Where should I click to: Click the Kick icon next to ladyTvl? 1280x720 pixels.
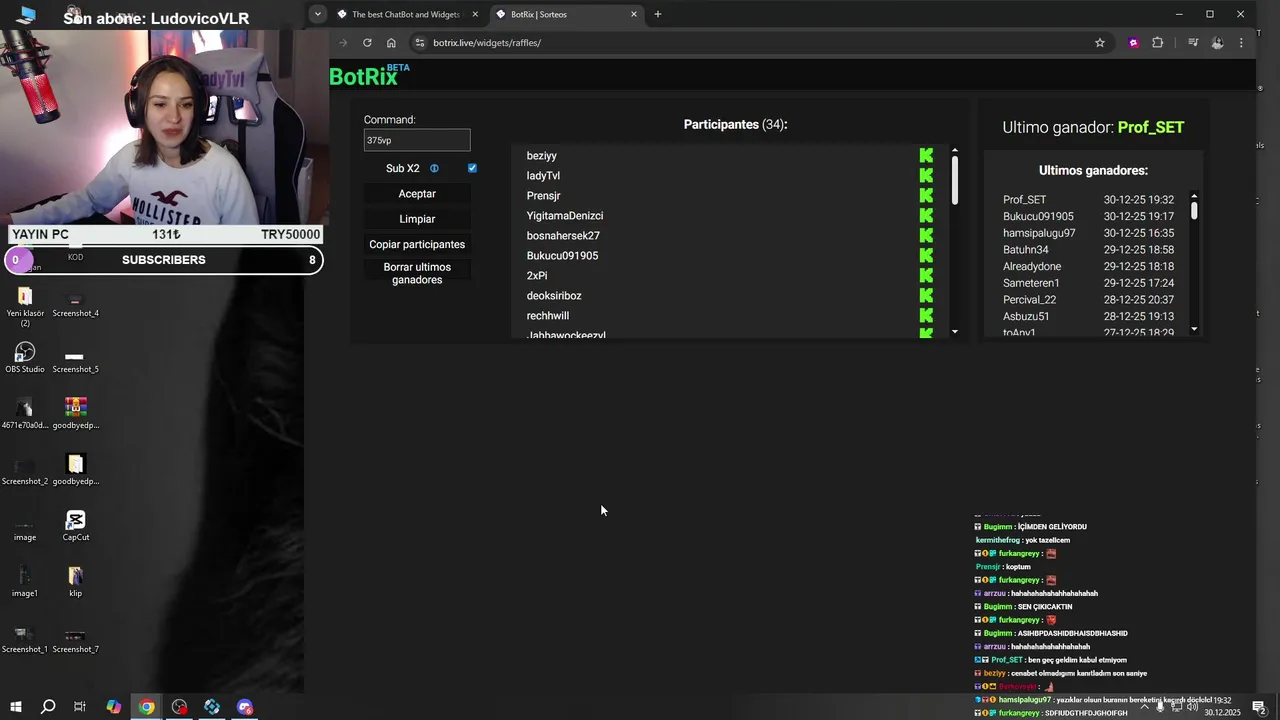[x=926, y=175]
